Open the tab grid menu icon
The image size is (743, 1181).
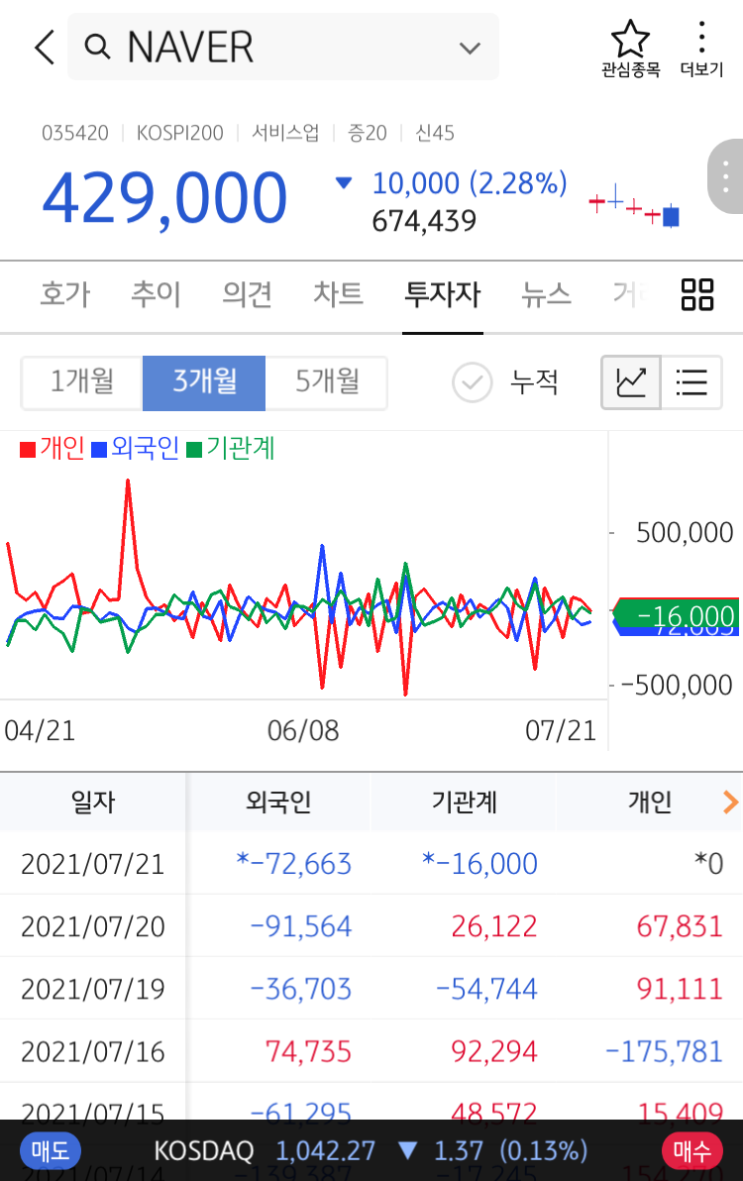coord(697,294)
